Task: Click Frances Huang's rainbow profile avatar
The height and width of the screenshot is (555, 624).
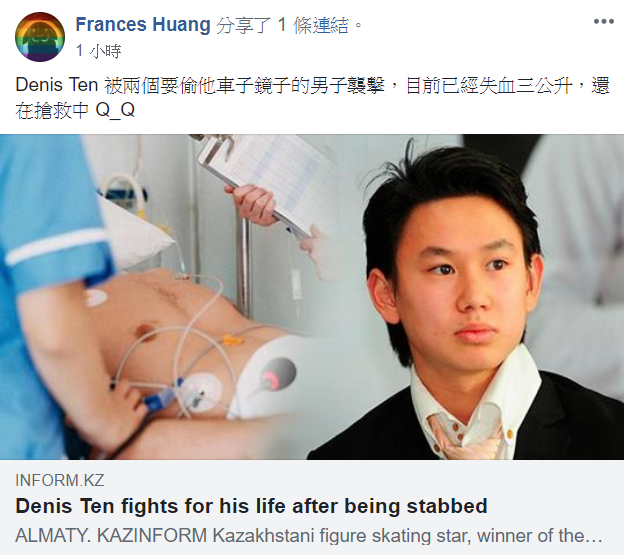Action: [40, 37]
